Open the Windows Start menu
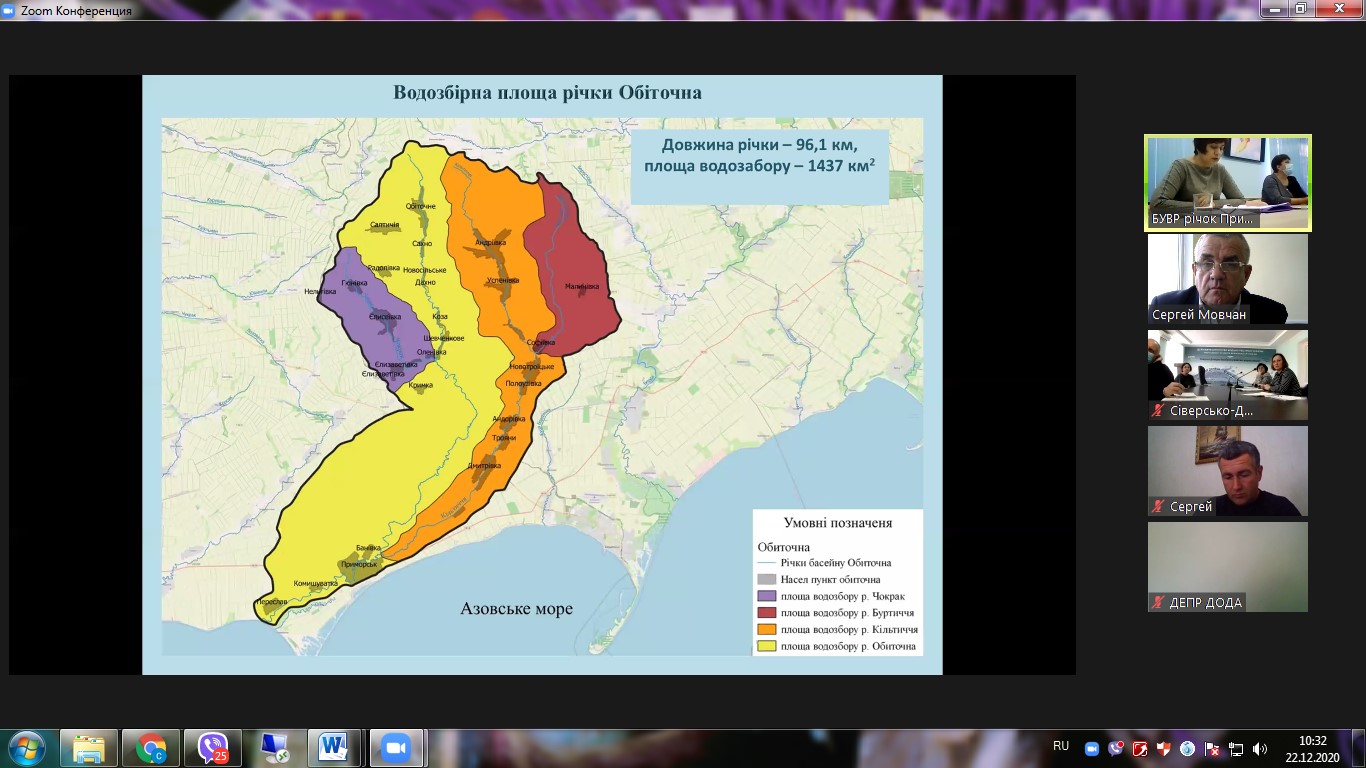 (26, 748)
